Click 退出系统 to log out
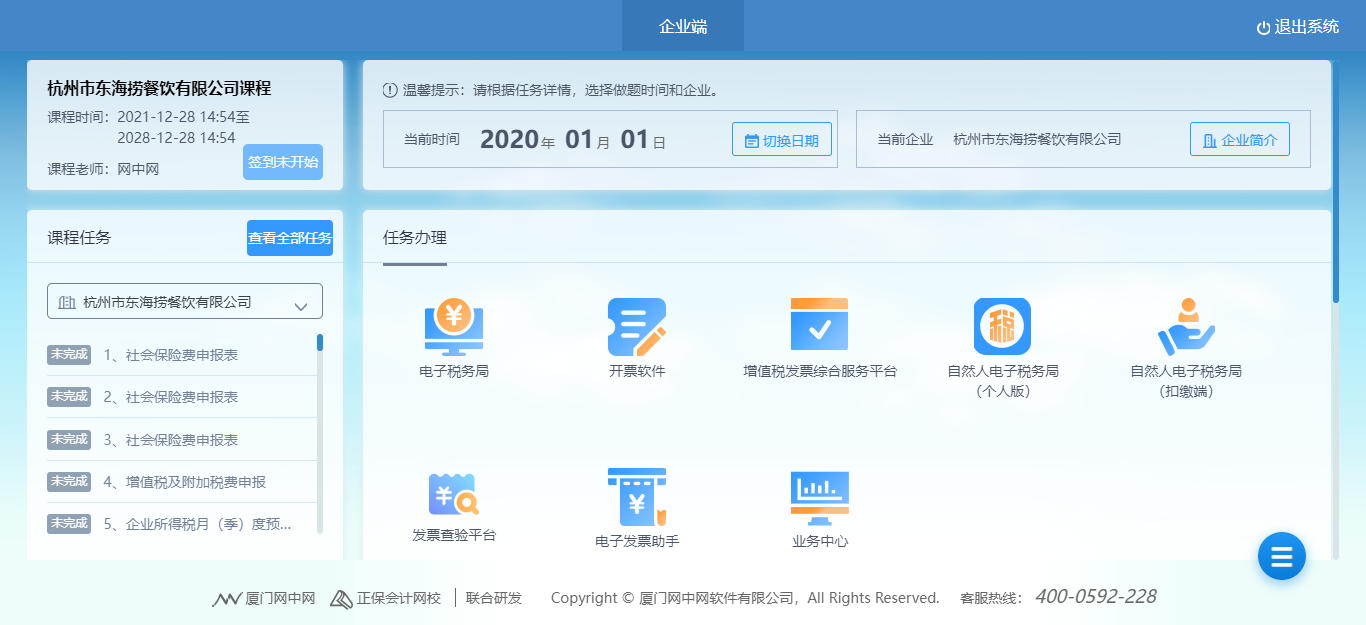The image size is (1366, 625). click(x=1297, y=27)
